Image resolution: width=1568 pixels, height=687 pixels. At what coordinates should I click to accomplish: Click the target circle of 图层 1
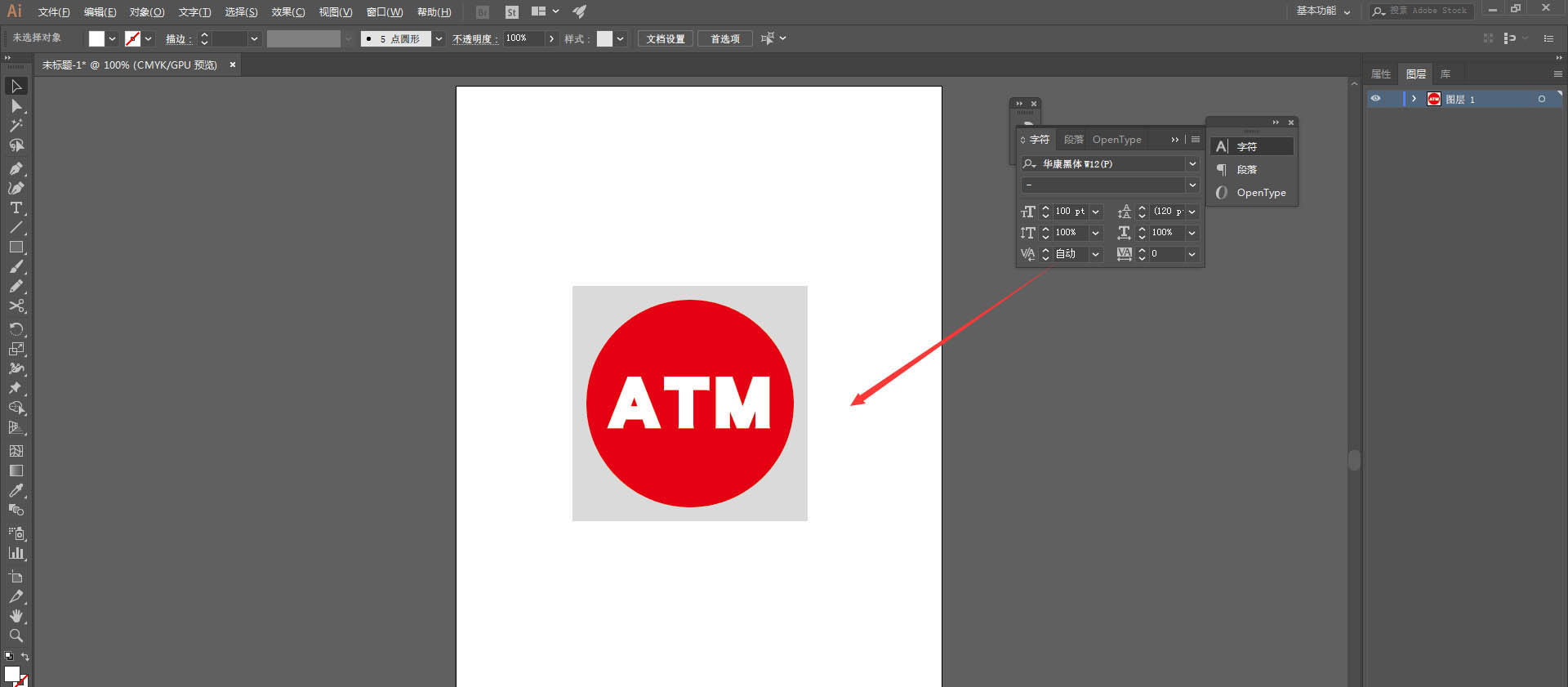point(1541,99)
